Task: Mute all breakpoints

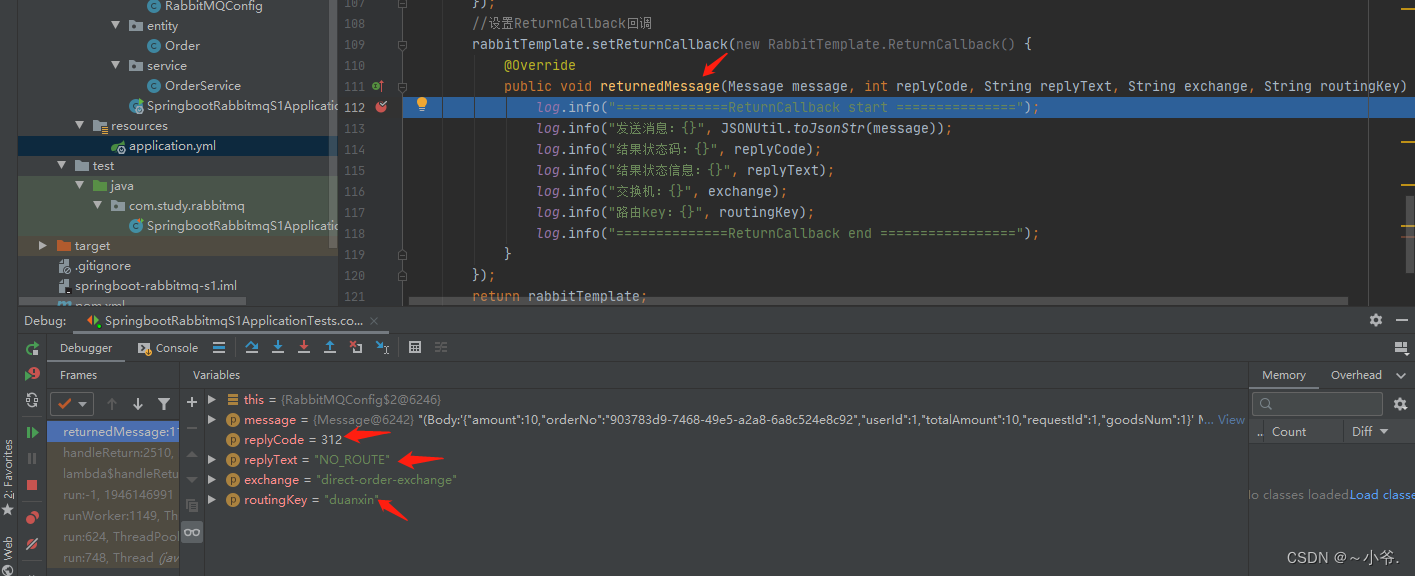Action: 33,544
